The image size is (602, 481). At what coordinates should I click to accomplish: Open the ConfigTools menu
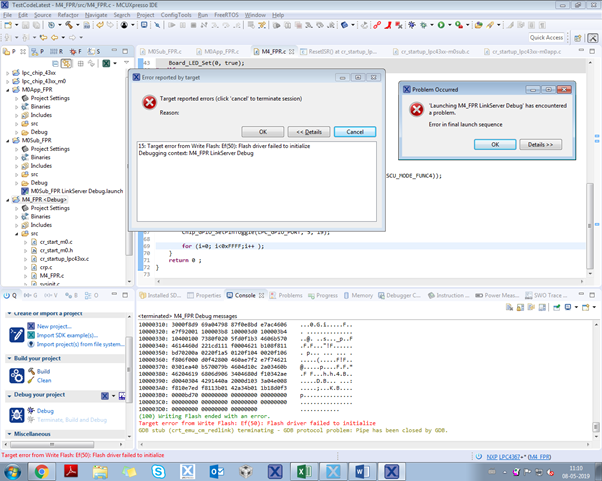176,15
